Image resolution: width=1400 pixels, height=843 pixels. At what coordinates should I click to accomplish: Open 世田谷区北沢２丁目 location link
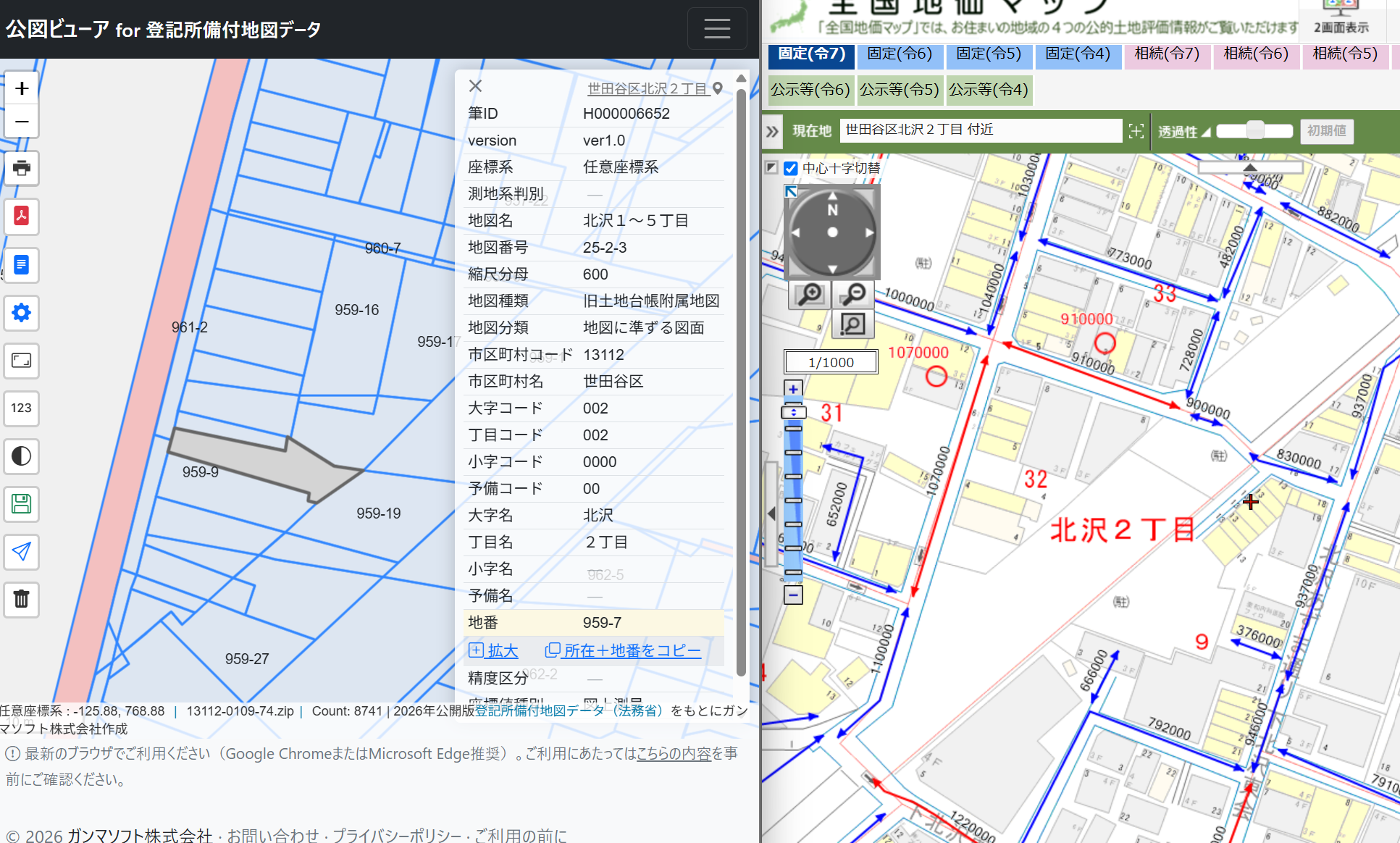click(x=655, y=88)
